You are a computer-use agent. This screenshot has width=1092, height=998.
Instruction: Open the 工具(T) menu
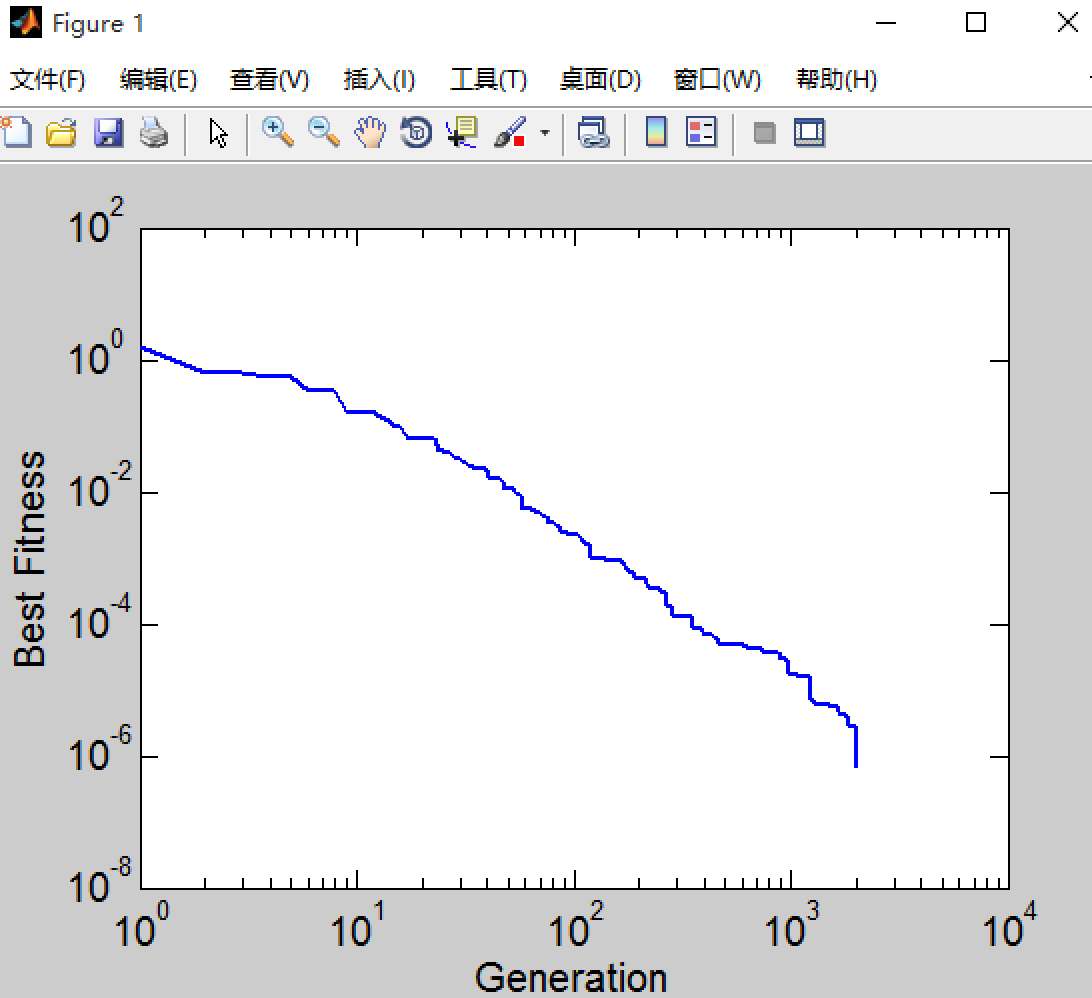click(488, 79)
